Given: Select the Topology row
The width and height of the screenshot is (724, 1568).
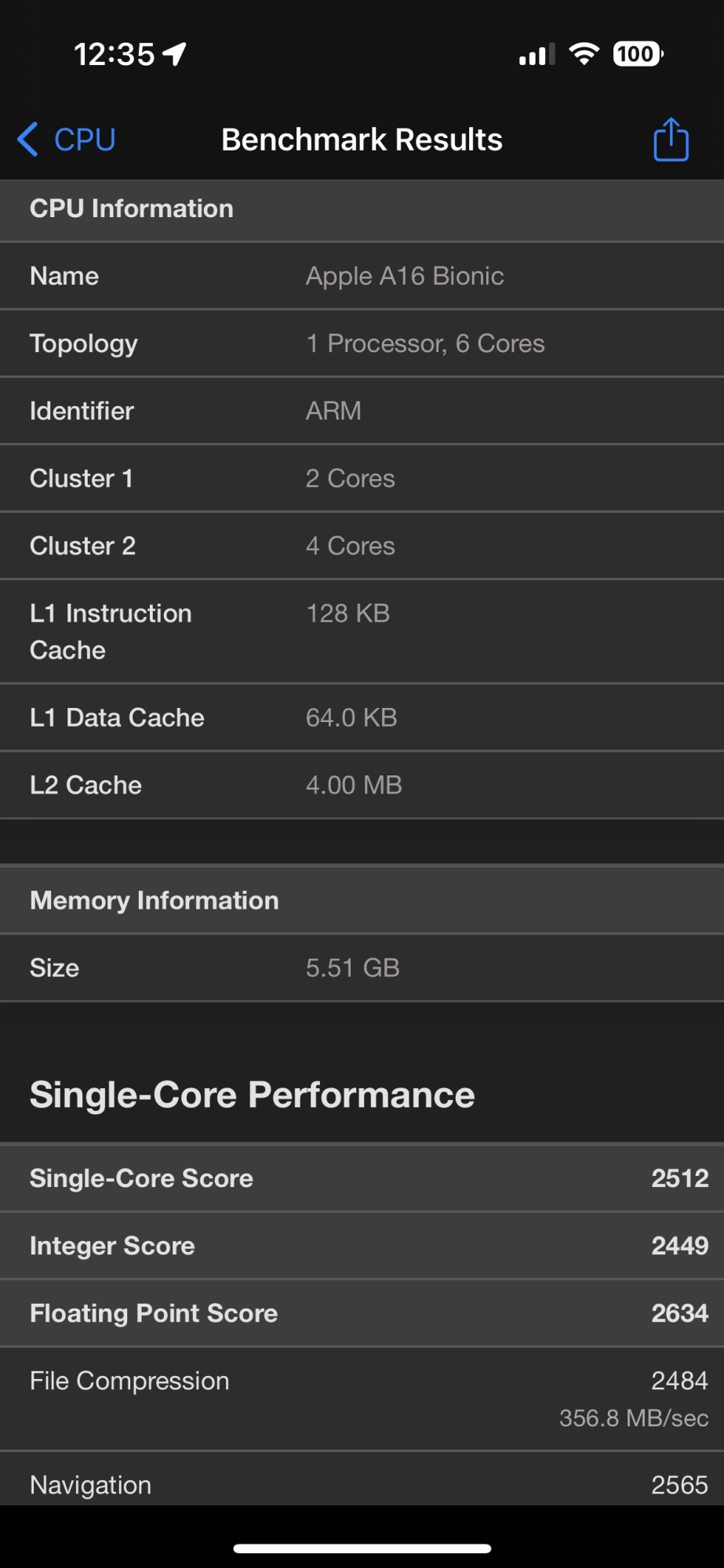Looking at the screenshot, I should click(362, 343).
